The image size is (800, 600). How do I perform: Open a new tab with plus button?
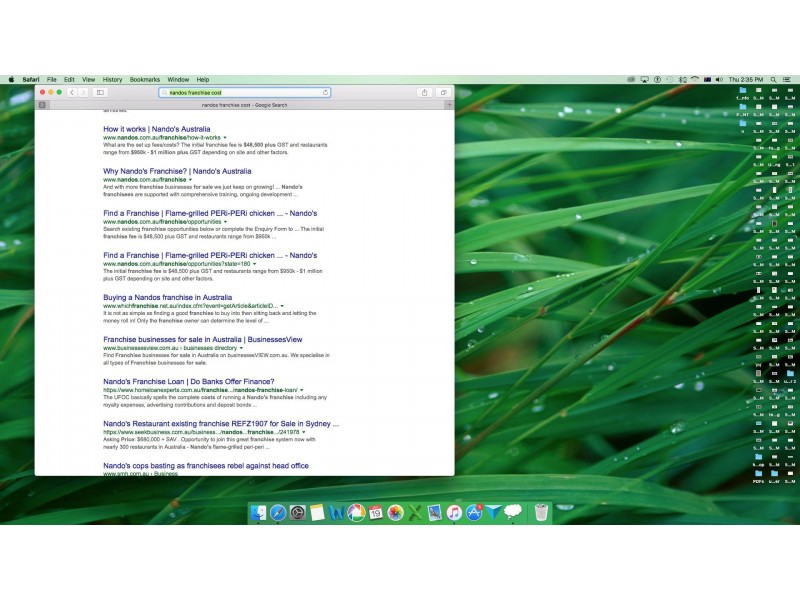click(448, 104)
